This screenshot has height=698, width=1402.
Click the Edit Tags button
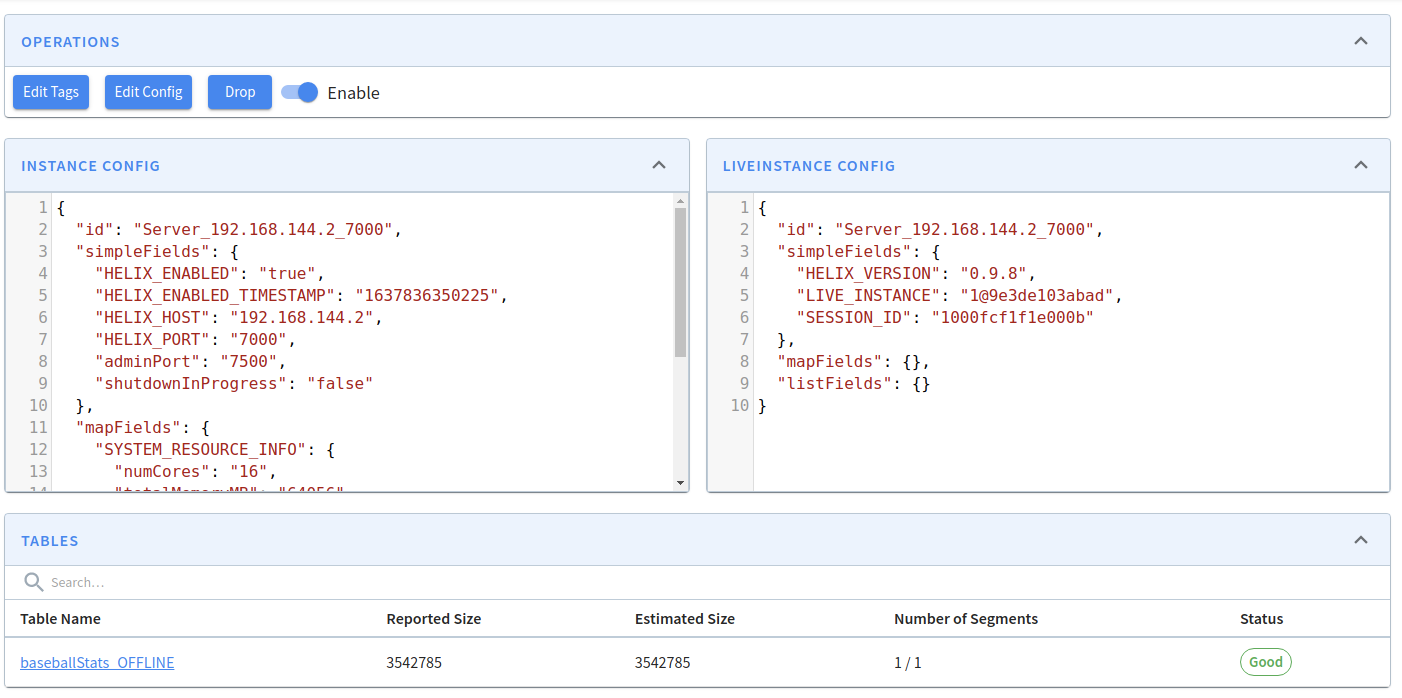coord(51,92)
